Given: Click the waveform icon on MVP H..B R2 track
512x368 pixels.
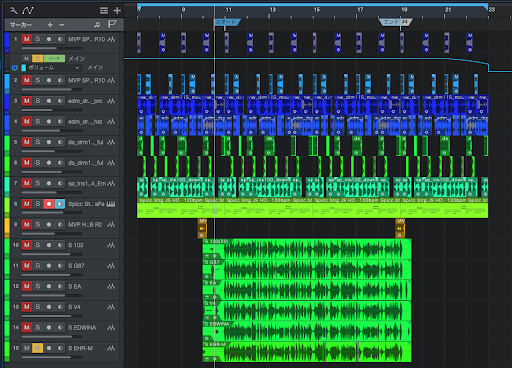Looking at the screenshot, I should (111, 225).
